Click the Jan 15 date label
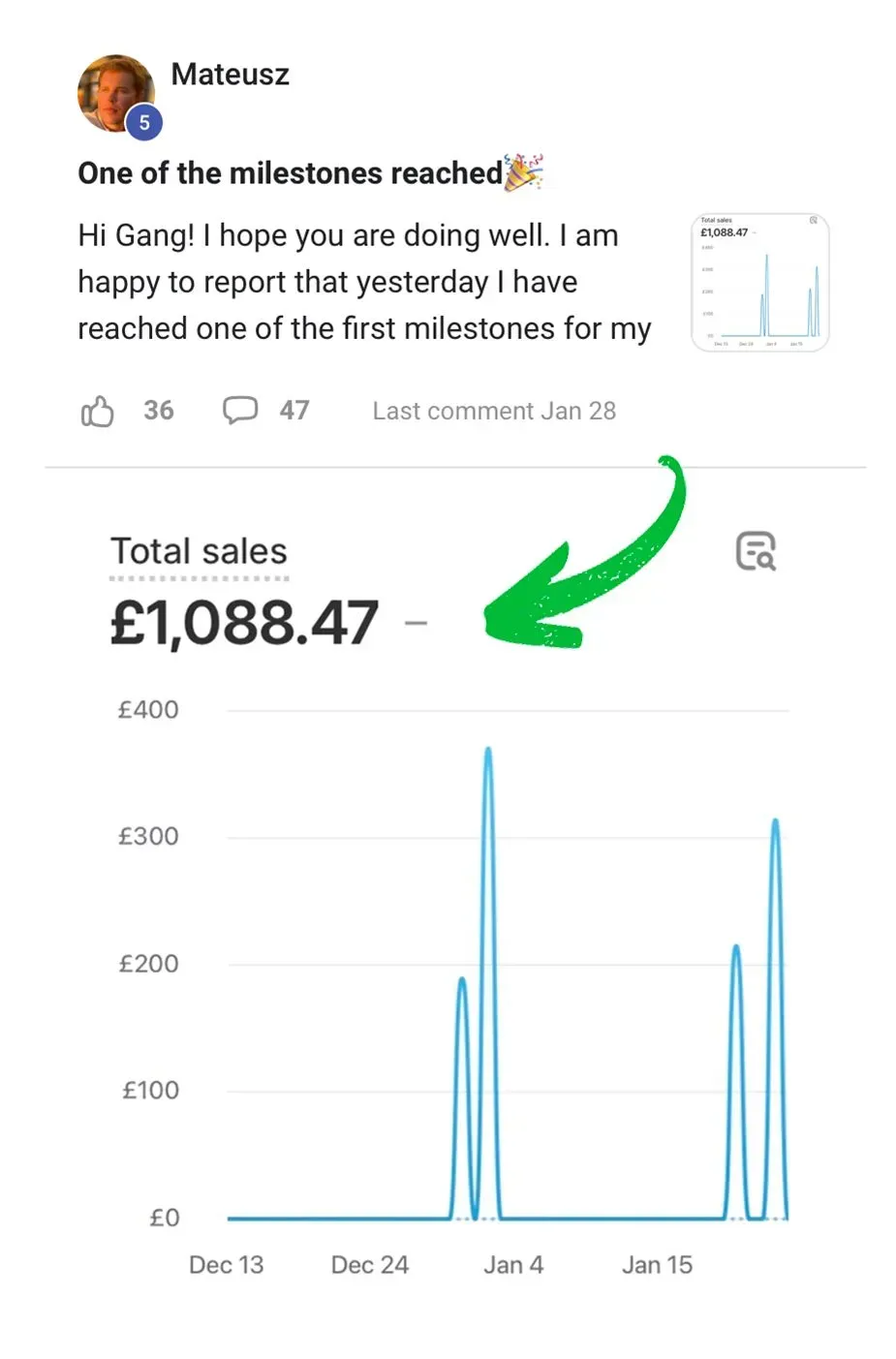 [657, 1264]
